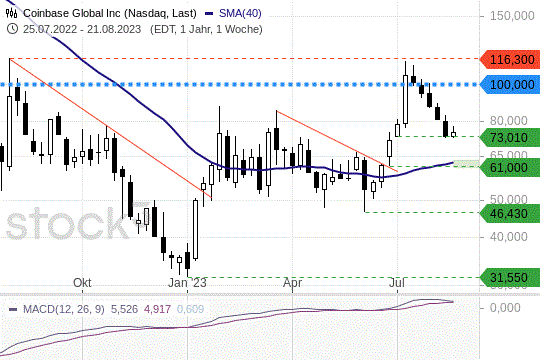
Task: Select the green 61,000 price marker
Action: pos(510,168)
